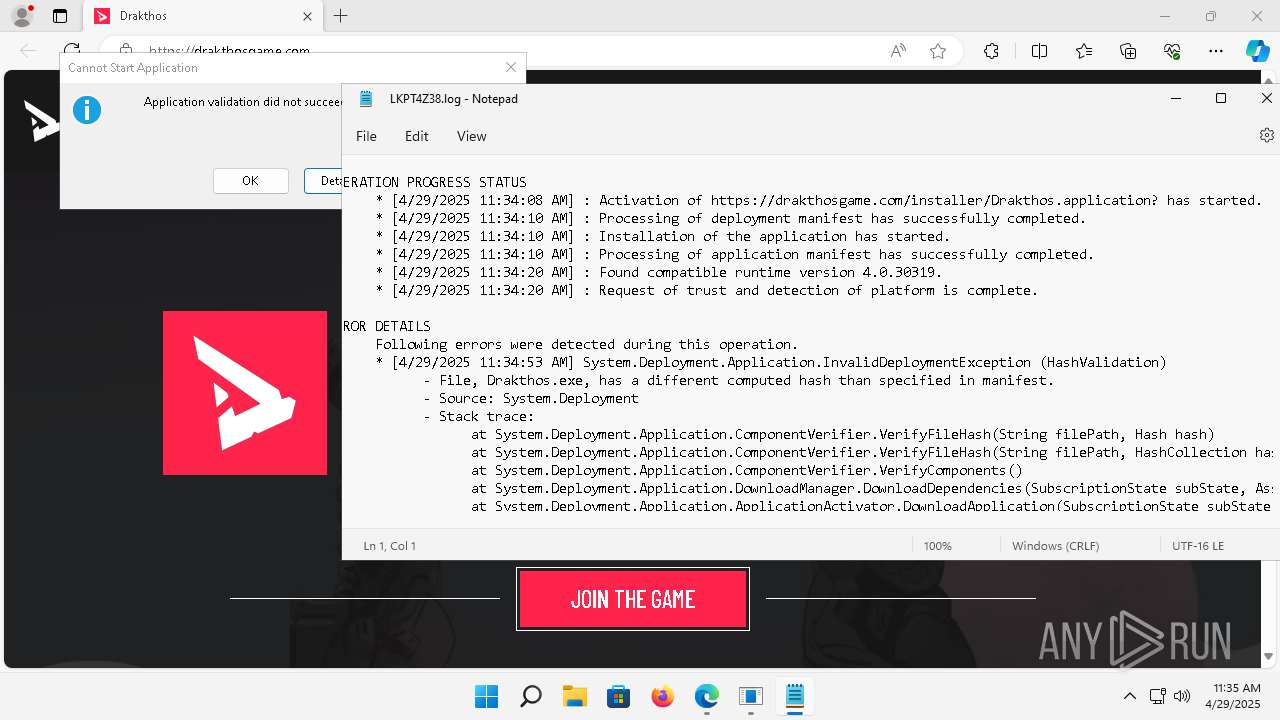This screenshot has width=1280, height=720.
Task: Toggle Edge split screen icon
Action: coord(1039,51)
